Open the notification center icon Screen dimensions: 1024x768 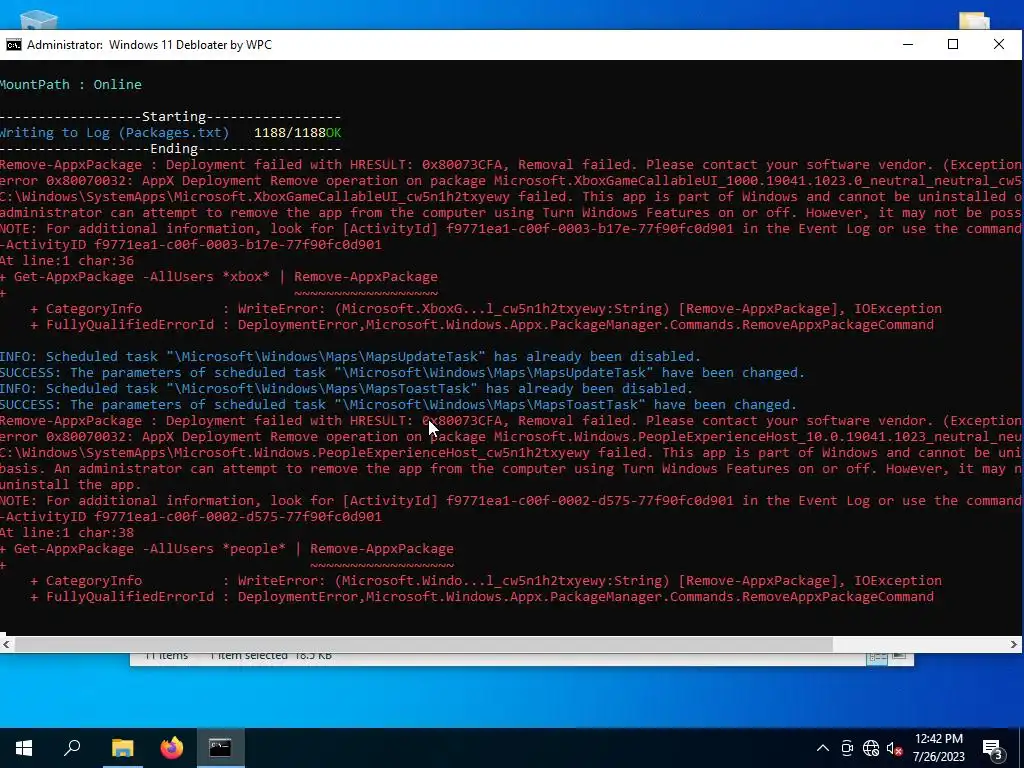click(x=992, y=749)
